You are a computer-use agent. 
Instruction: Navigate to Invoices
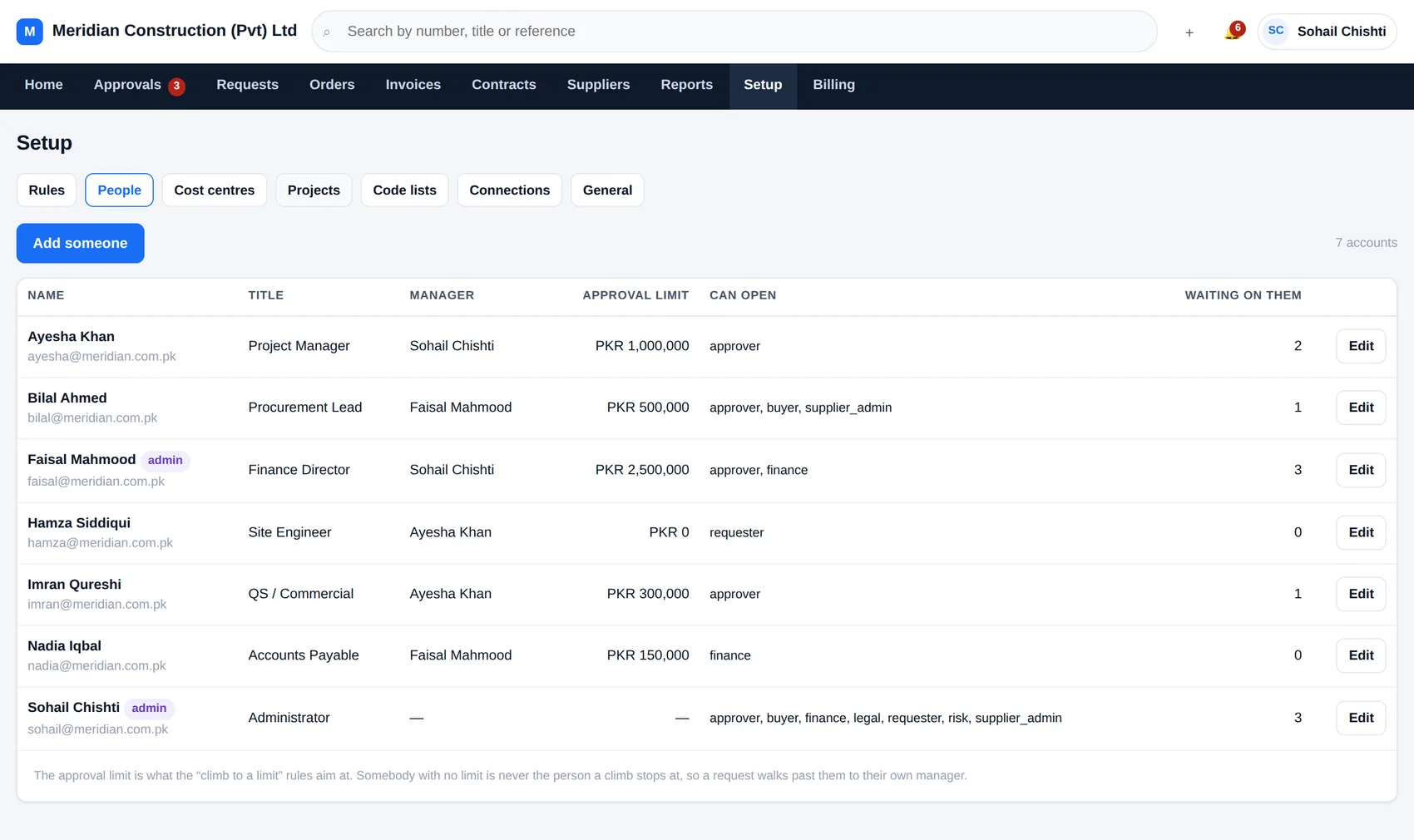click(x=413, y=85)
